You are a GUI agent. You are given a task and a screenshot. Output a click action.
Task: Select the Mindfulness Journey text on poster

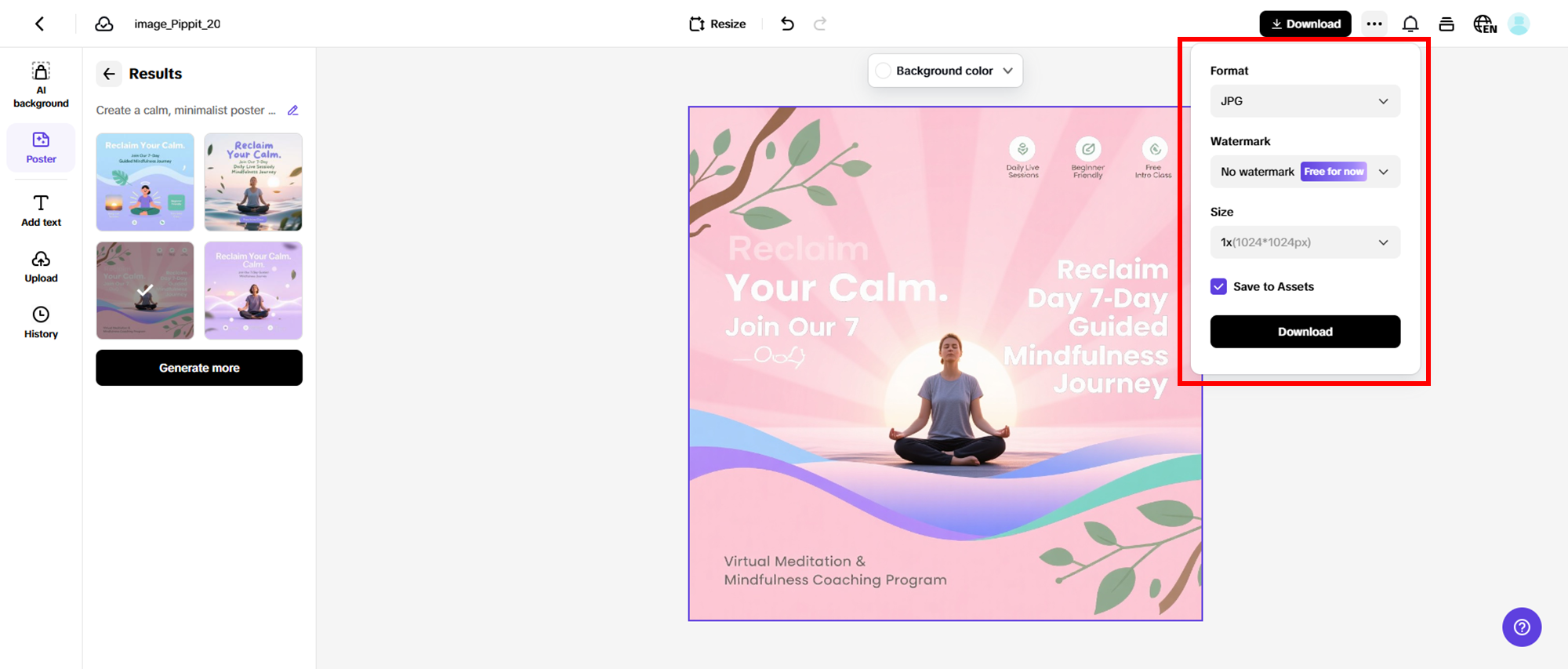click(x=1086, y=369)
